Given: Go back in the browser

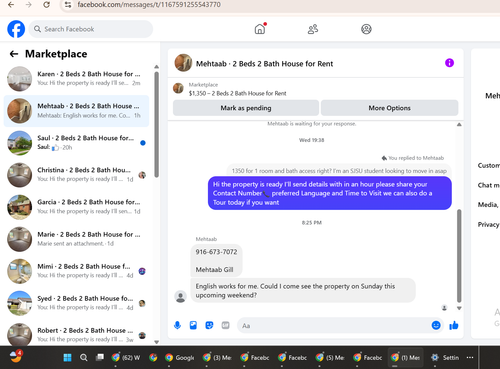Looking at the screenshot, I should (11, 5).
